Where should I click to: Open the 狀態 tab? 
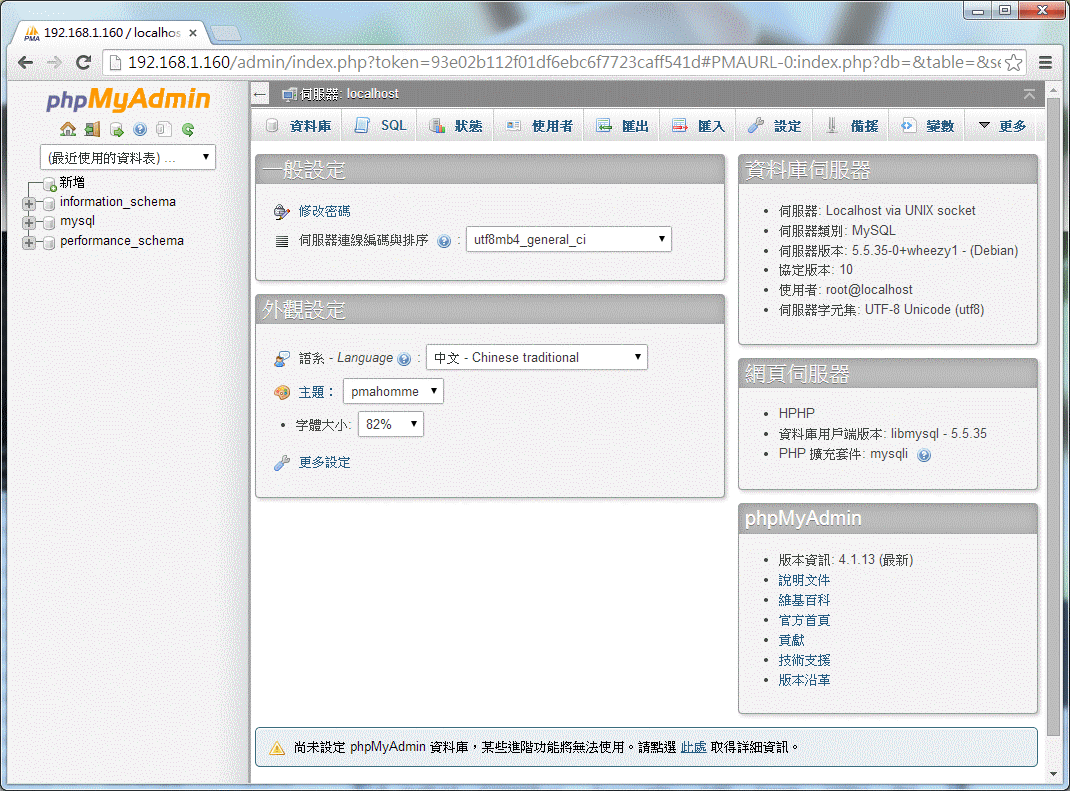click(x=455, y=126)
